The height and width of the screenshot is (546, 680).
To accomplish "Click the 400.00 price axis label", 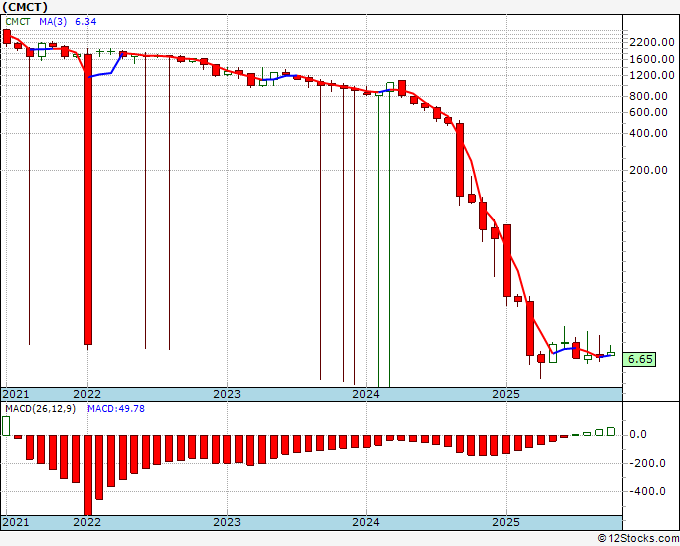I will tap(648, 133).
